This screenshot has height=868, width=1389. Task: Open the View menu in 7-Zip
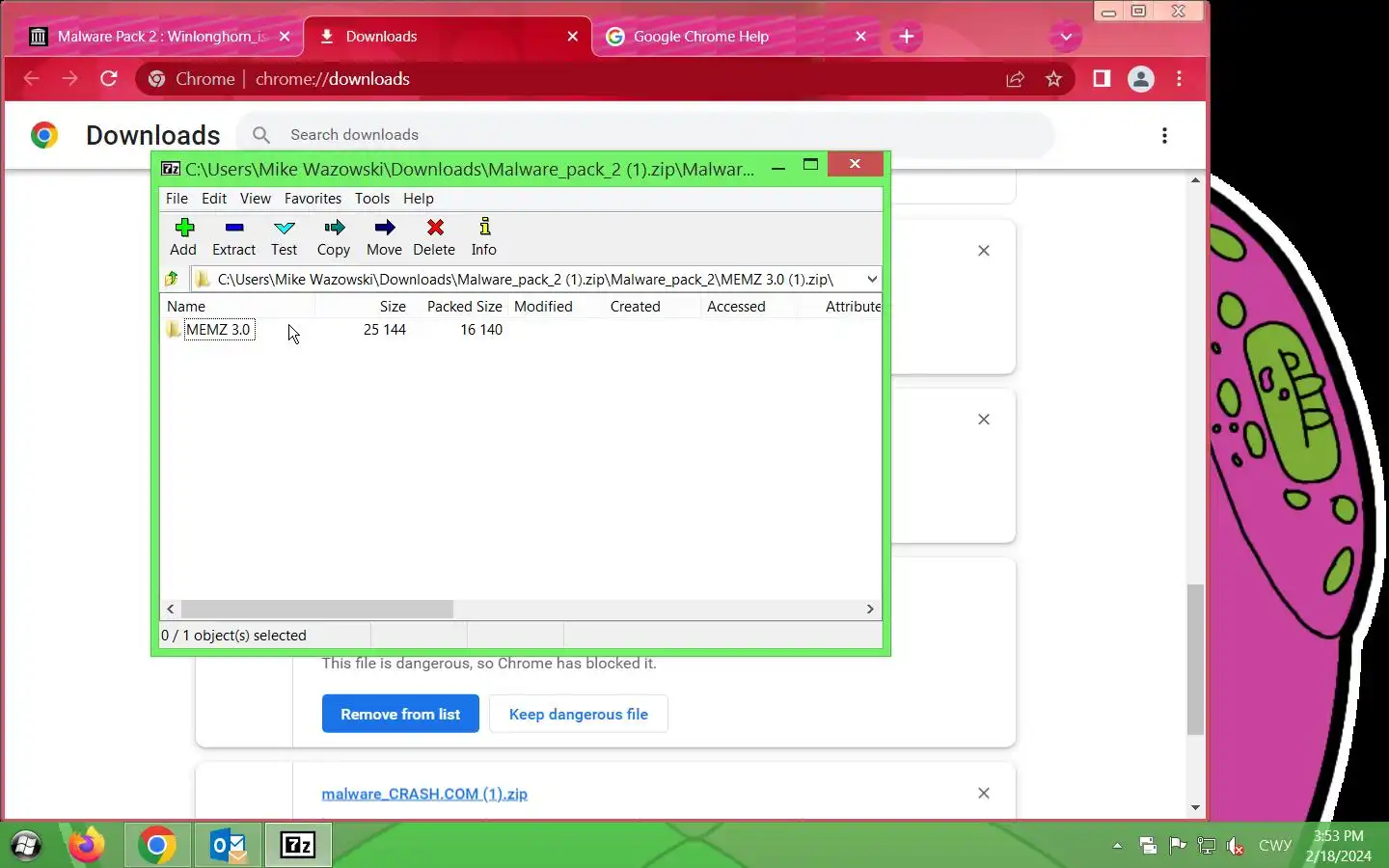point(256,199)
